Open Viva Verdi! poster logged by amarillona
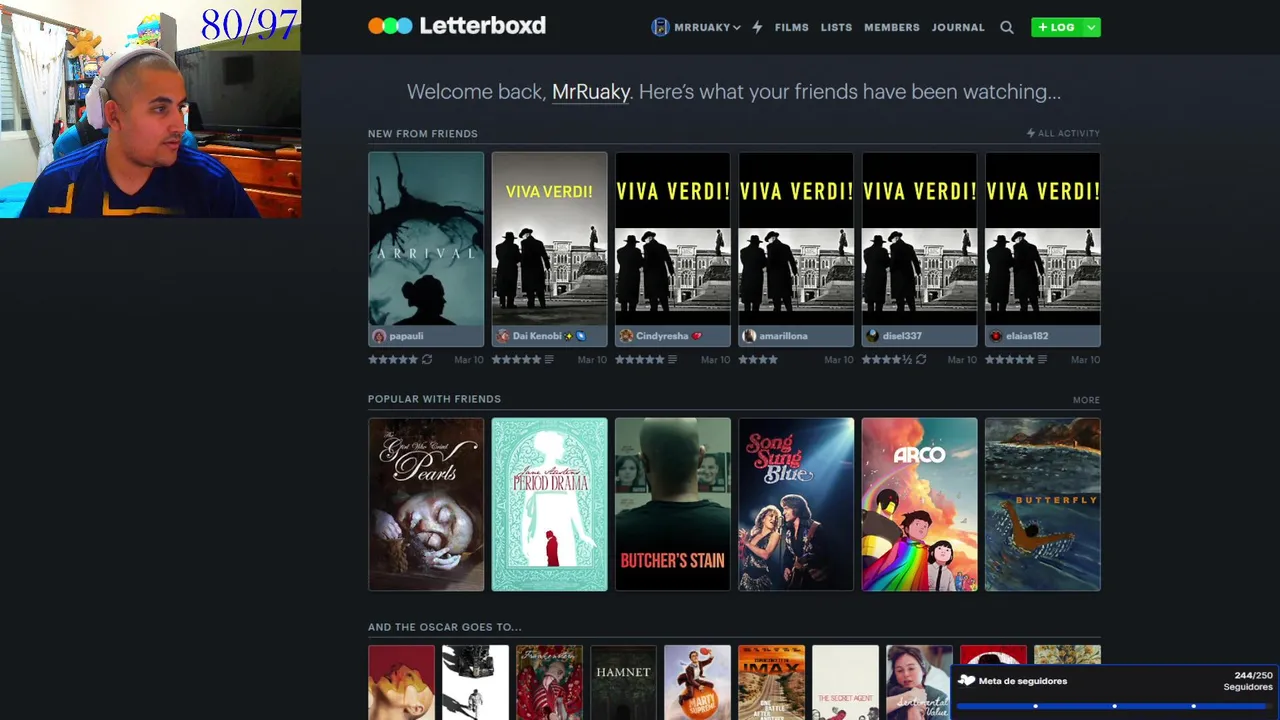The image size is (1280, 720). (x=796, y=238)
